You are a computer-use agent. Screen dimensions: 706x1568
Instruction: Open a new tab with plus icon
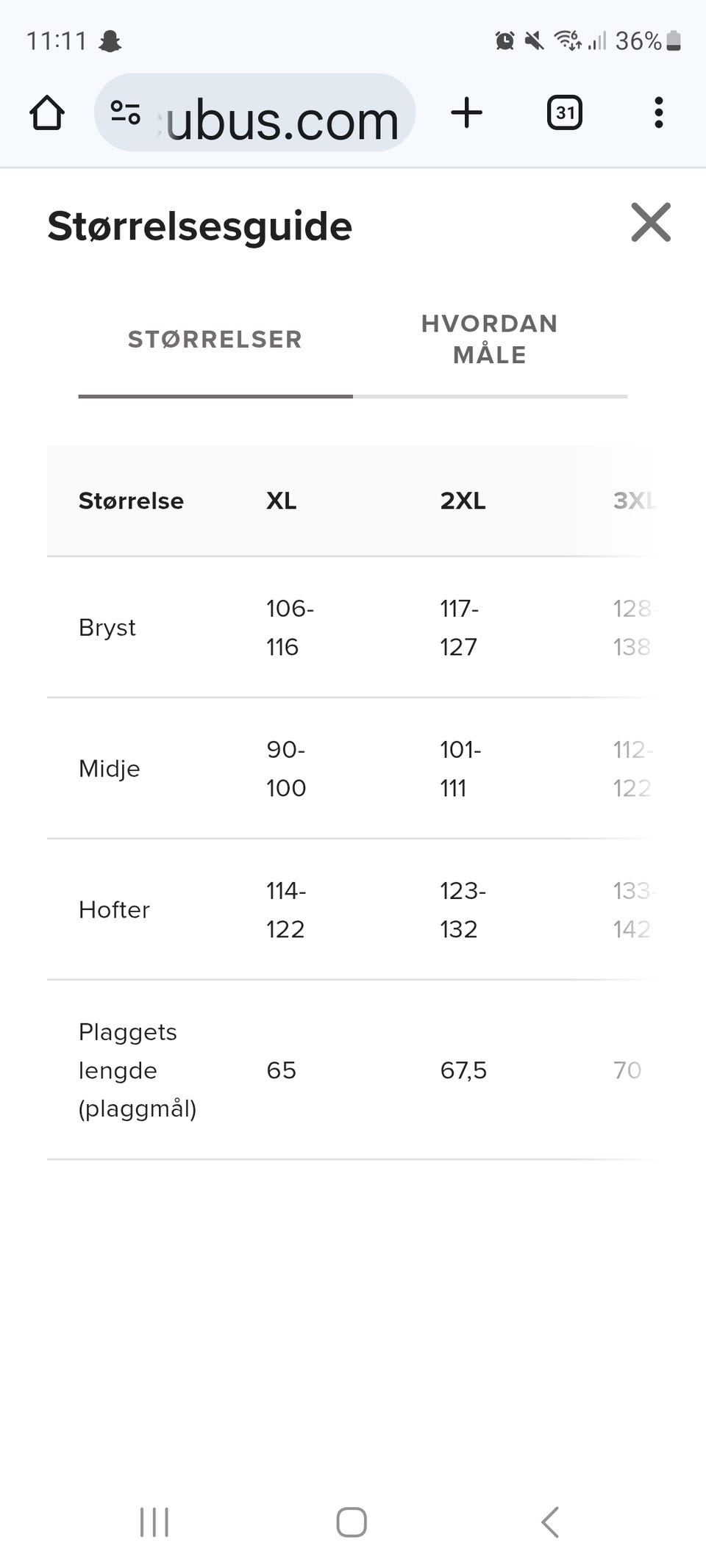[x=466, y=113]
